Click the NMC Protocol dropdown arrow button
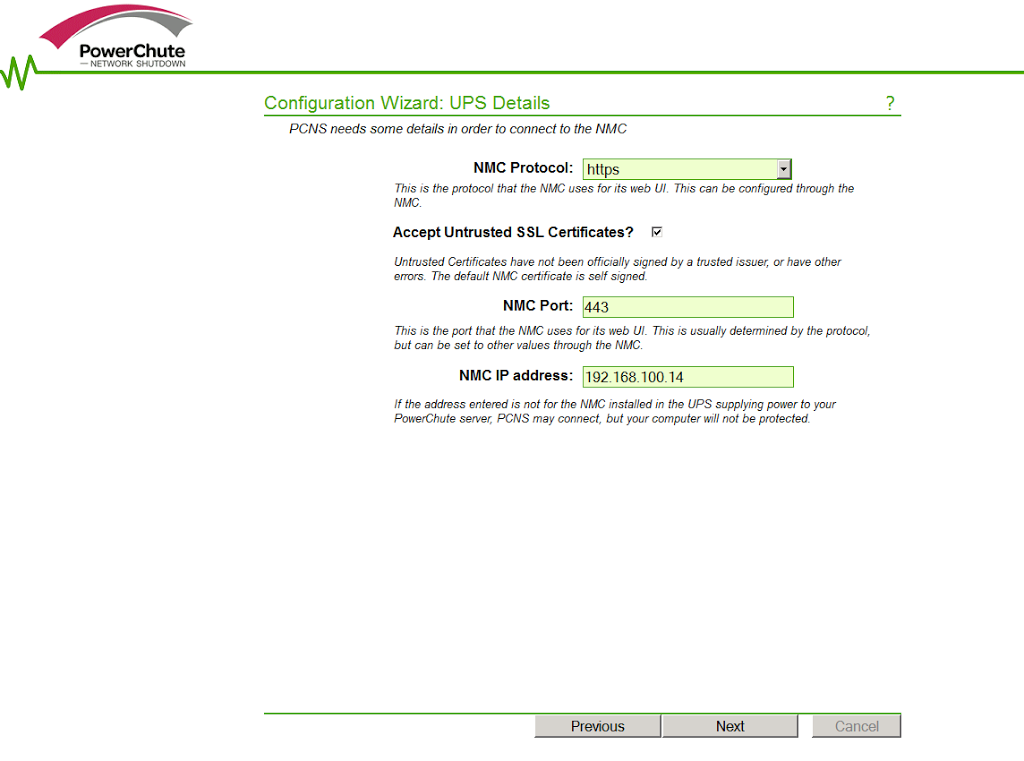The height and width of the screenshot is (761, 1024). pos(784,170)
